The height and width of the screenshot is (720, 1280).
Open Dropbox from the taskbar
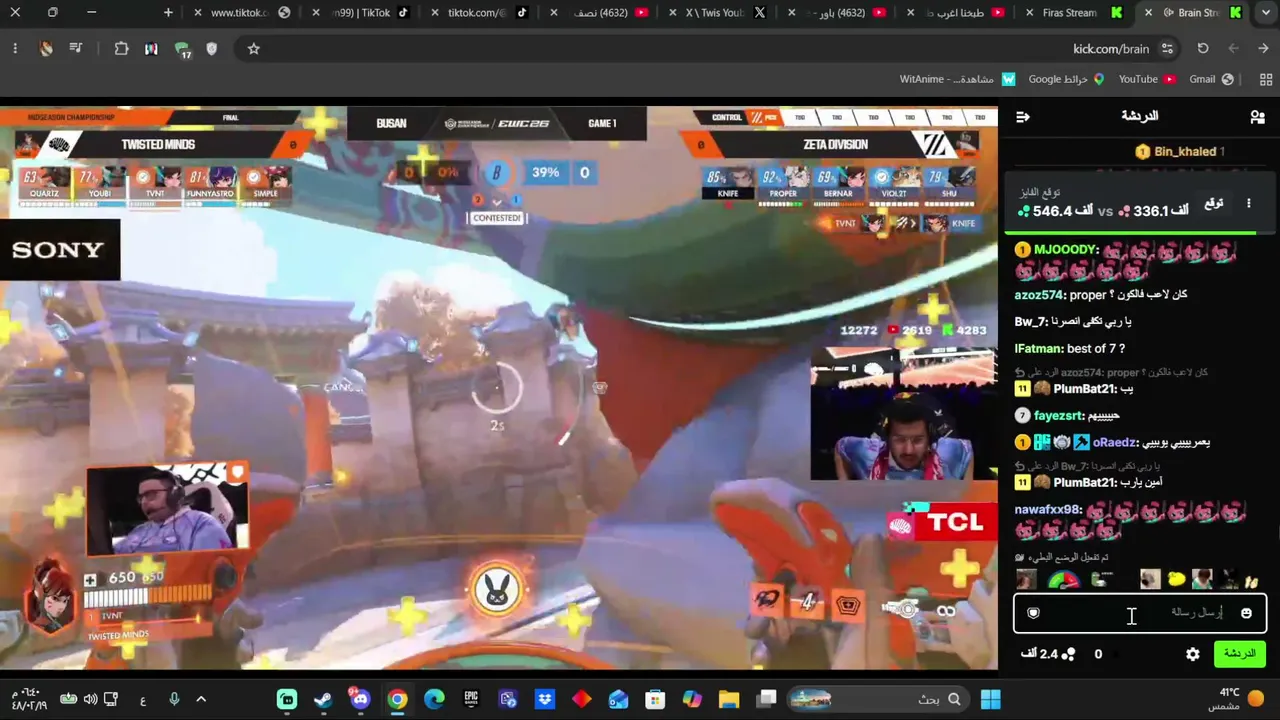tap(545, 699)
